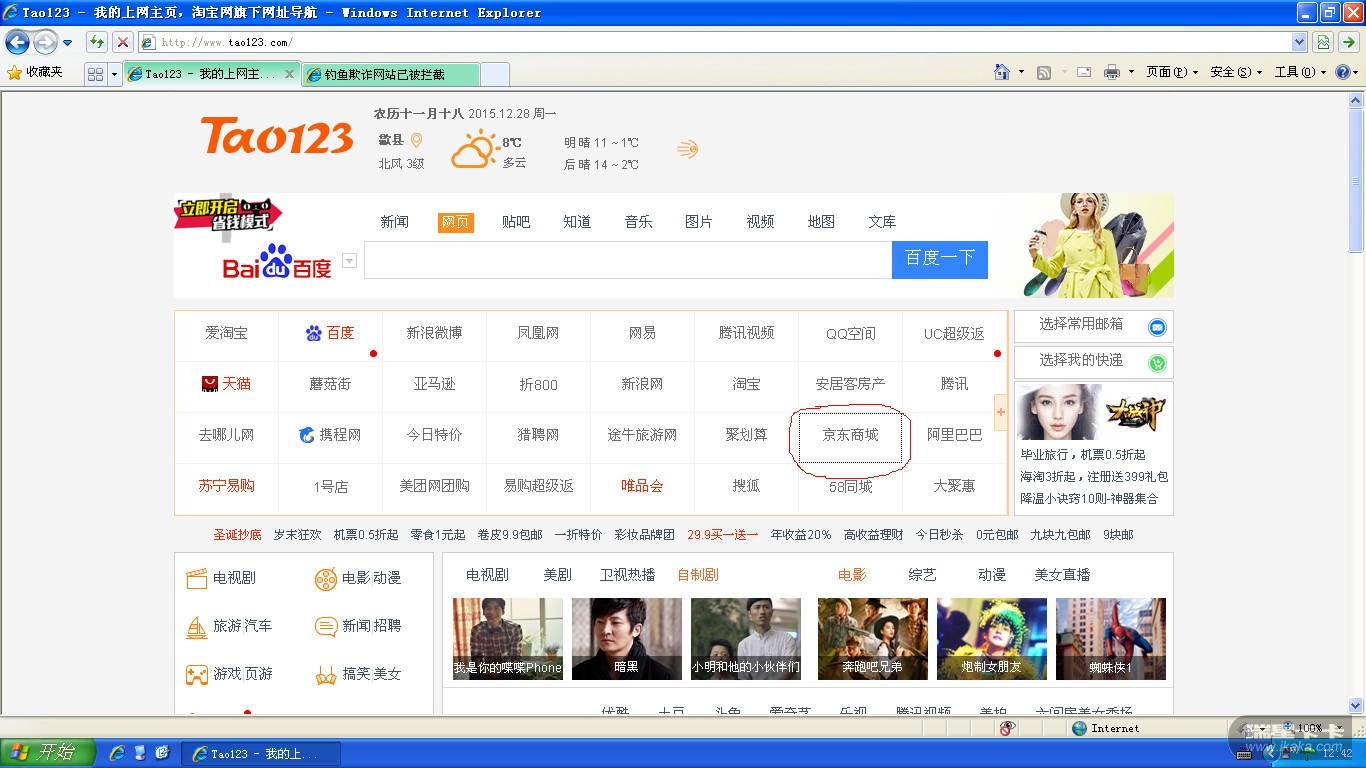Open the 苏宁易购 link
1366x768 pixels.
click(226, 486)
